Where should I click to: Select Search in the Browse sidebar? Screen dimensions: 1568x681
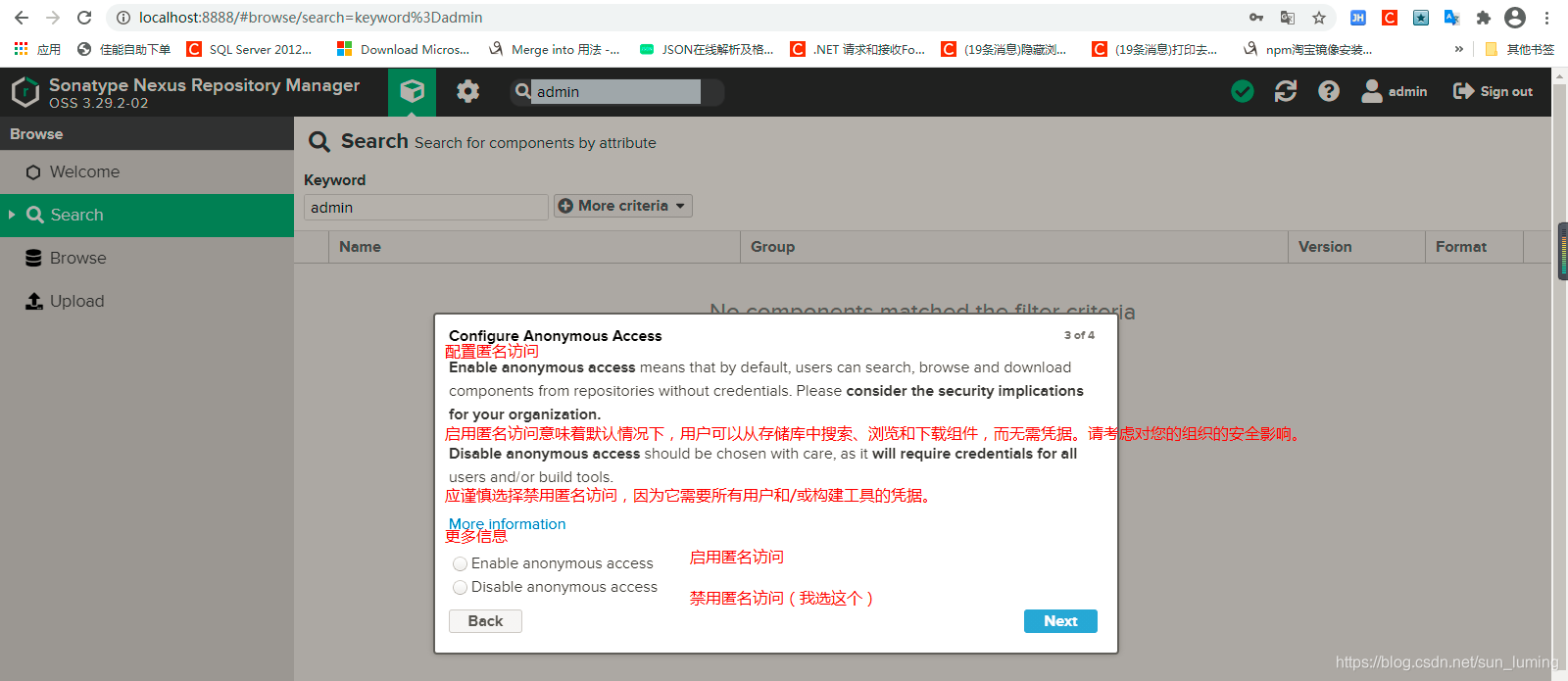[147, 216]
